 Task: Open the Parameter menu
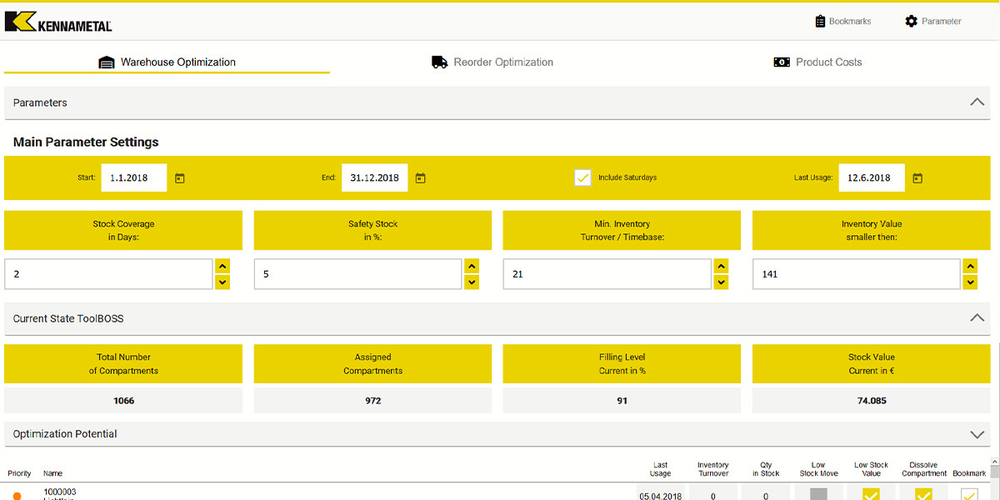[x=933, y=21]
